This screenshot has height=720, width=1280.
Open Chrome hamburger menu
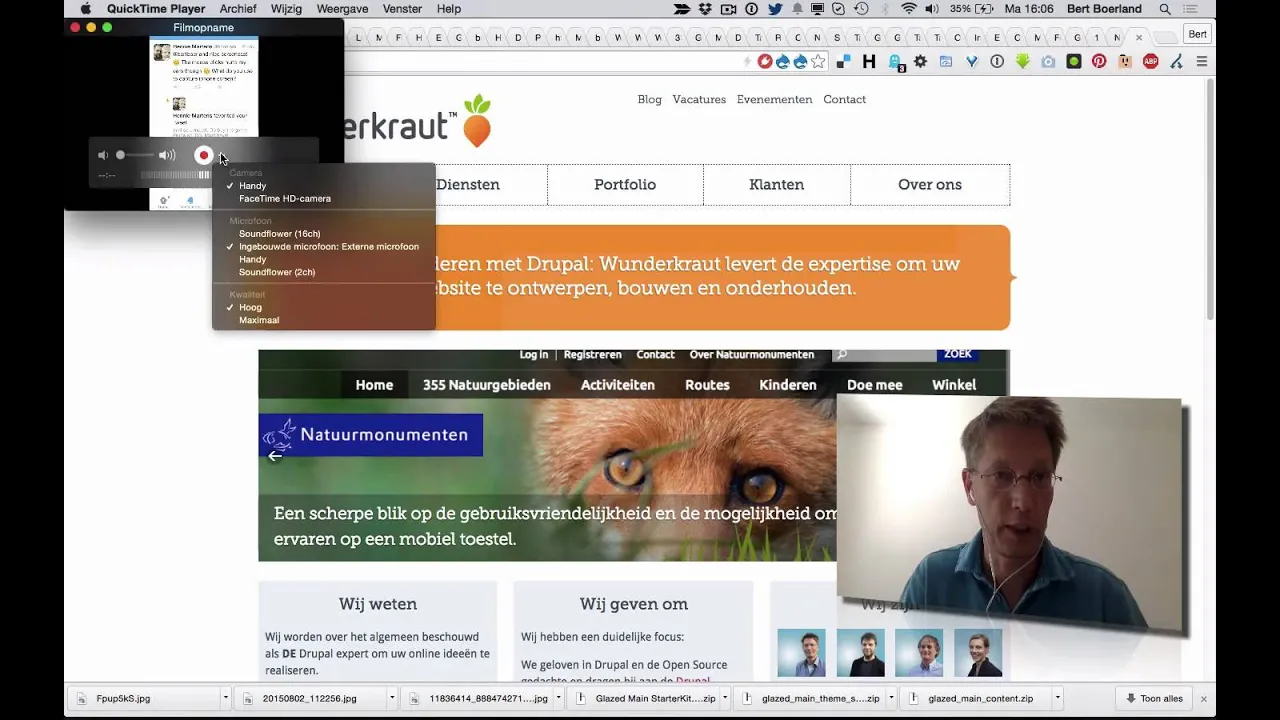(1202, 61)
